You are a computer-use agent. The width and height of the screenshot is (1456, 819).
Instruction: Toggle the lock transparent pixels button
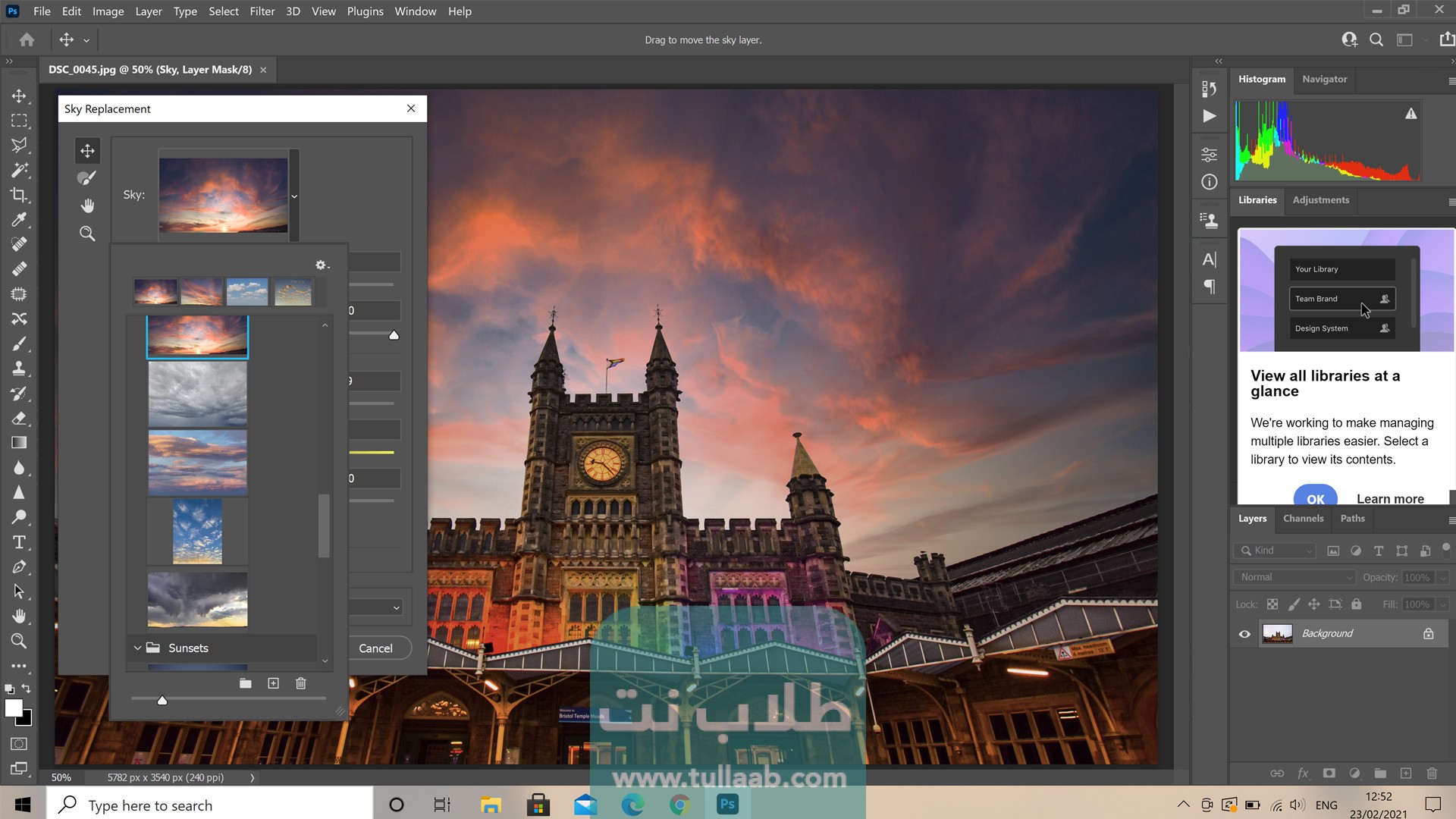click(1272, 604)
